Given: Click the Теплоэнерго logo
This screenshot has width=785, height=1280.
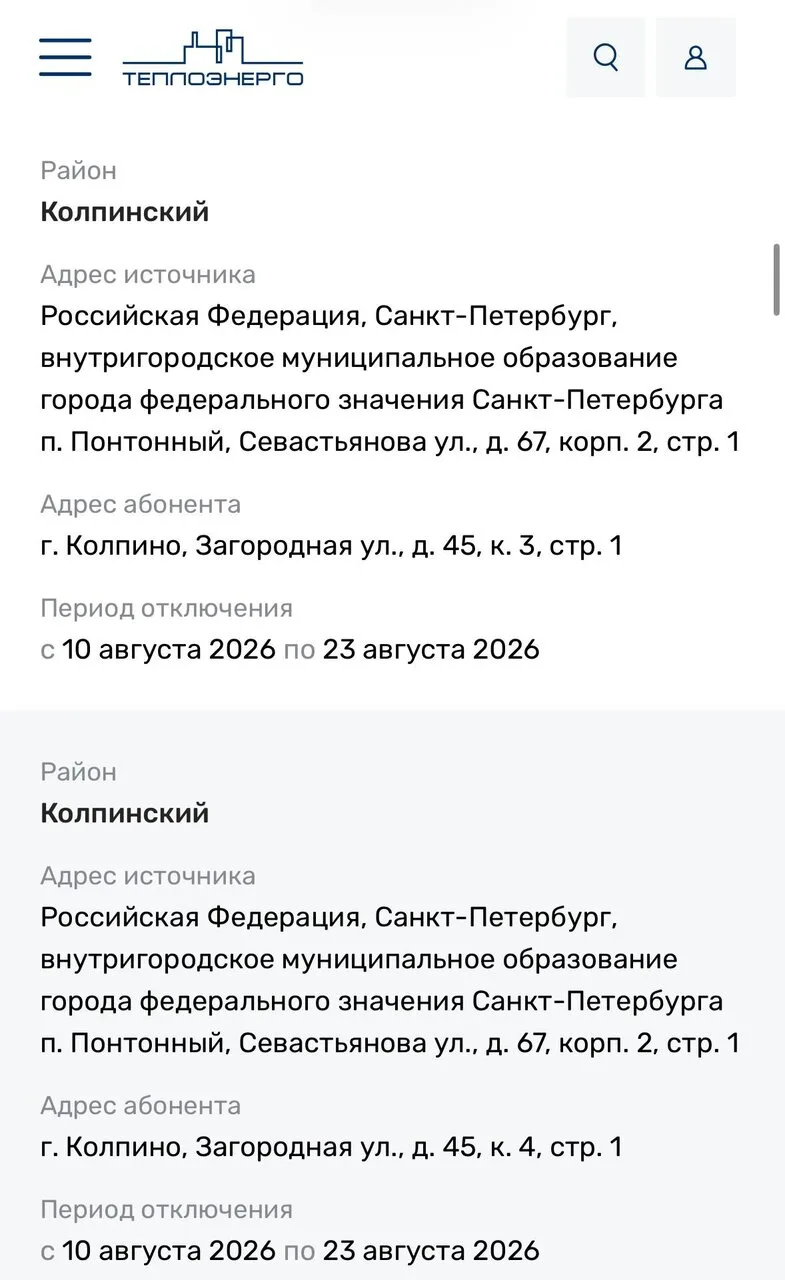Looking at the screenshot, I should (213, 58).
